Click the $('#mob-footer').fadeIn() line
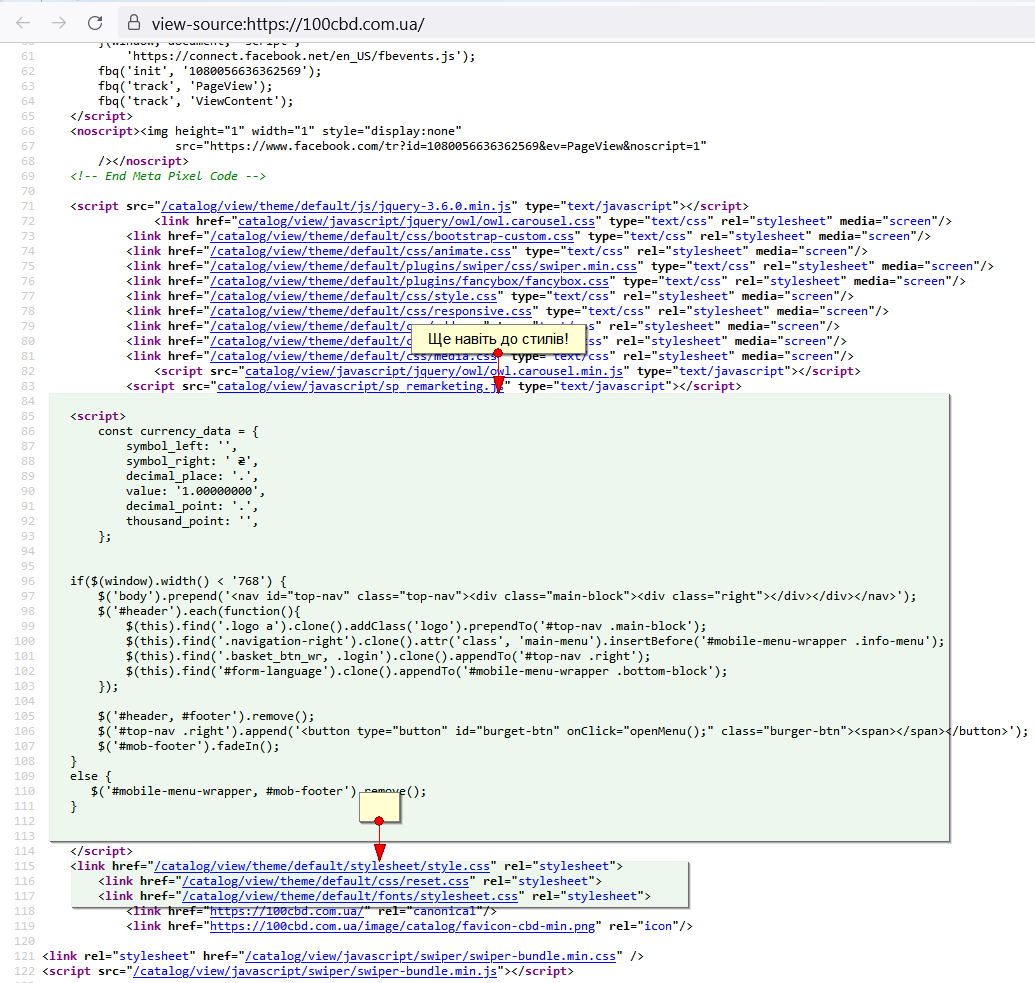1035x983 pixels. pyautogui.click(x=189, y=746)
